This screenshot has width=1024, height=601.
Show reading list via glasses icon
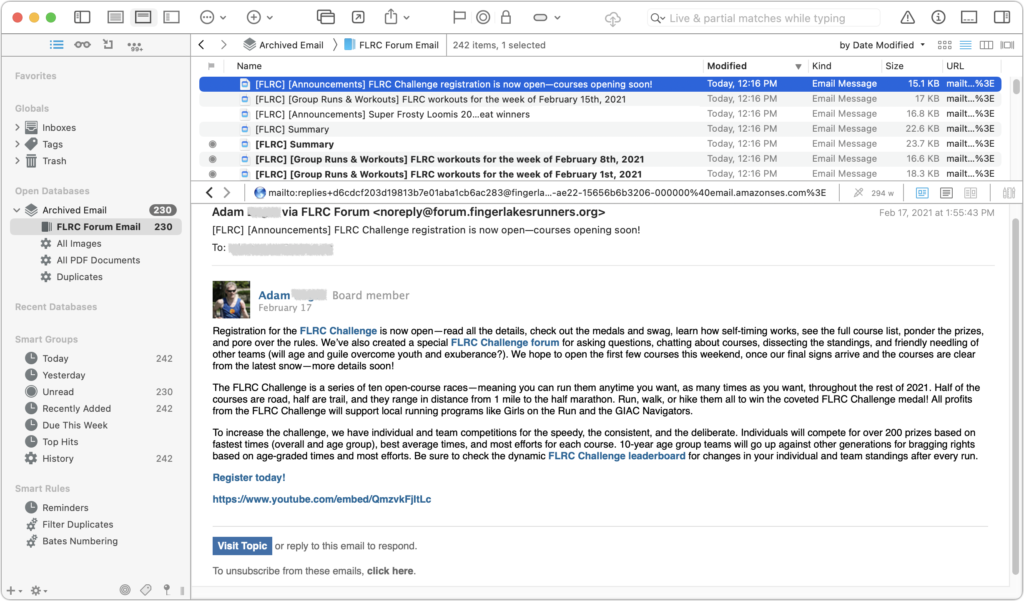(x=82, y=45)
